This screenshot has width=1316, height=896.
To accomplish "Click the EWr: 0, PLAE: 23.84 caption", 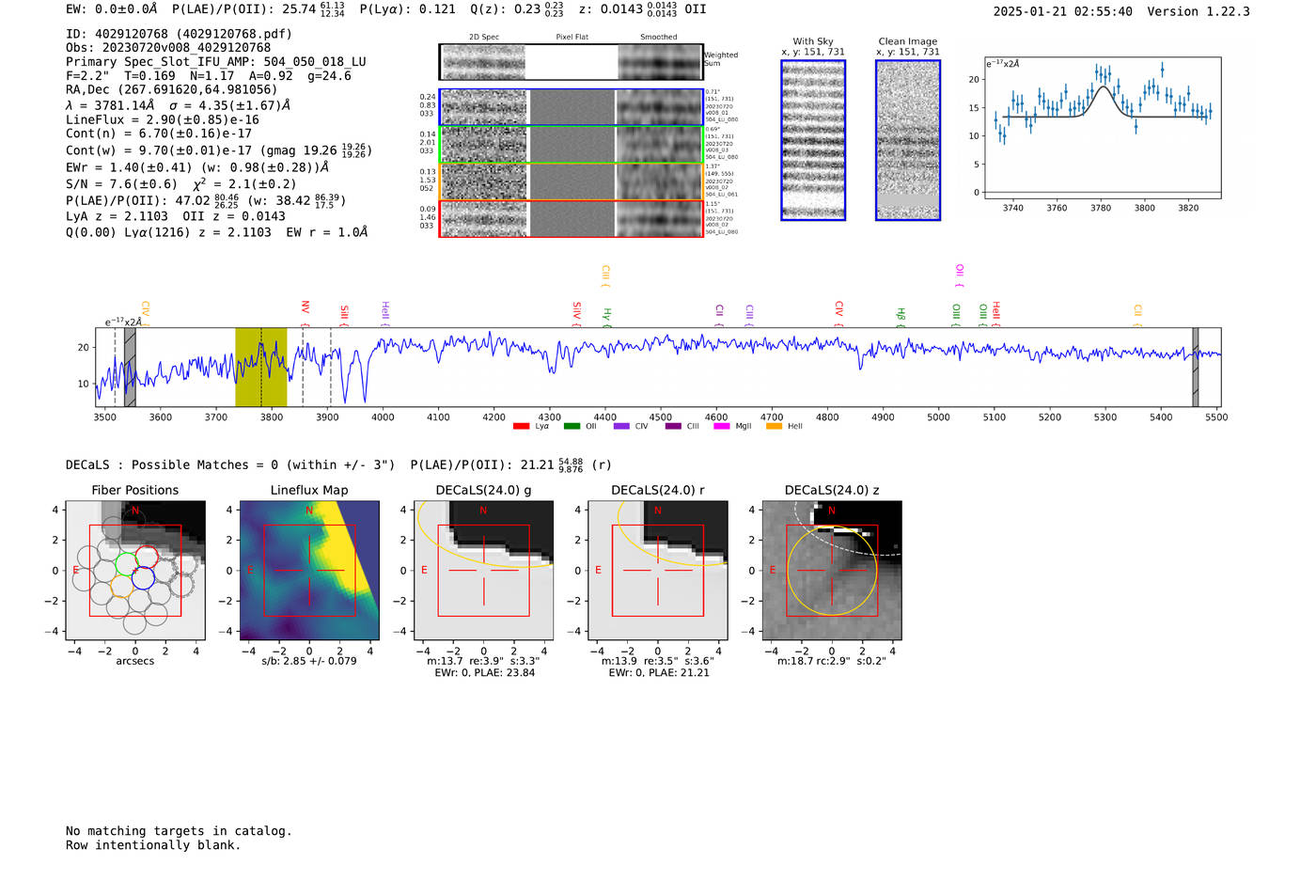I will (485, 673).
